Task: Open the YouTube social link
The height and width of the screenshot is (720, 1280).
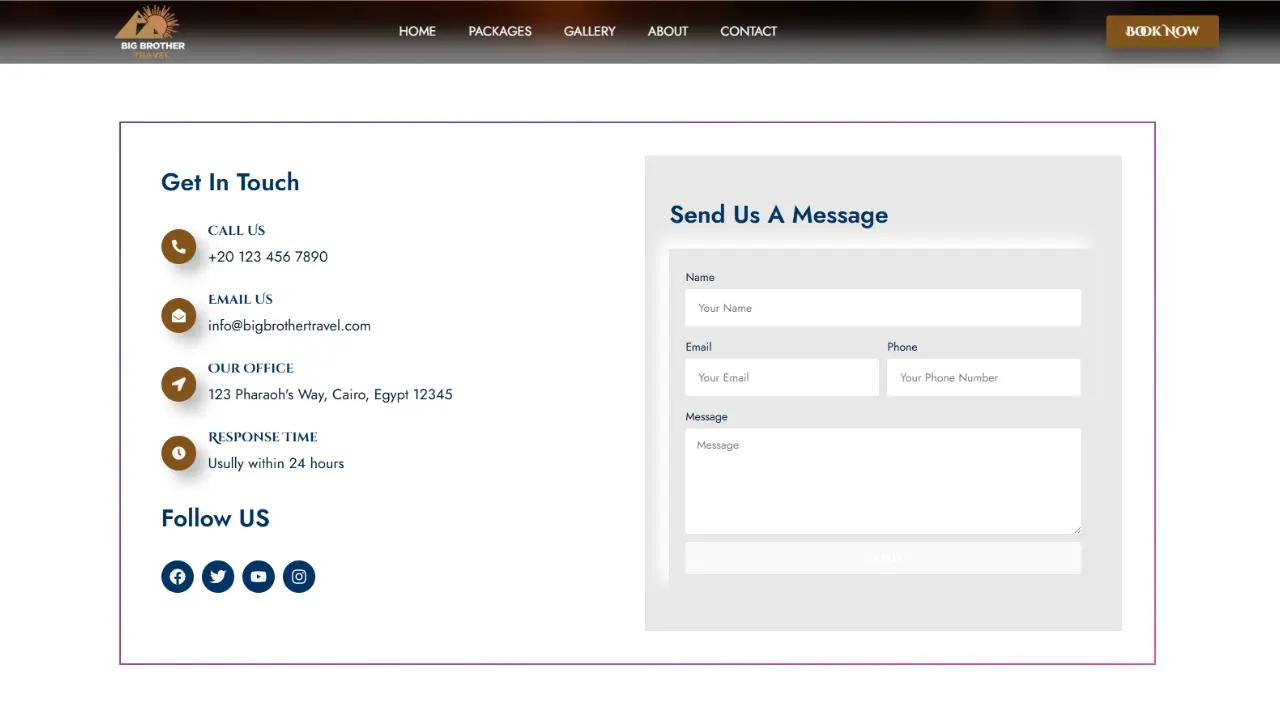Action: click(258, 576)
